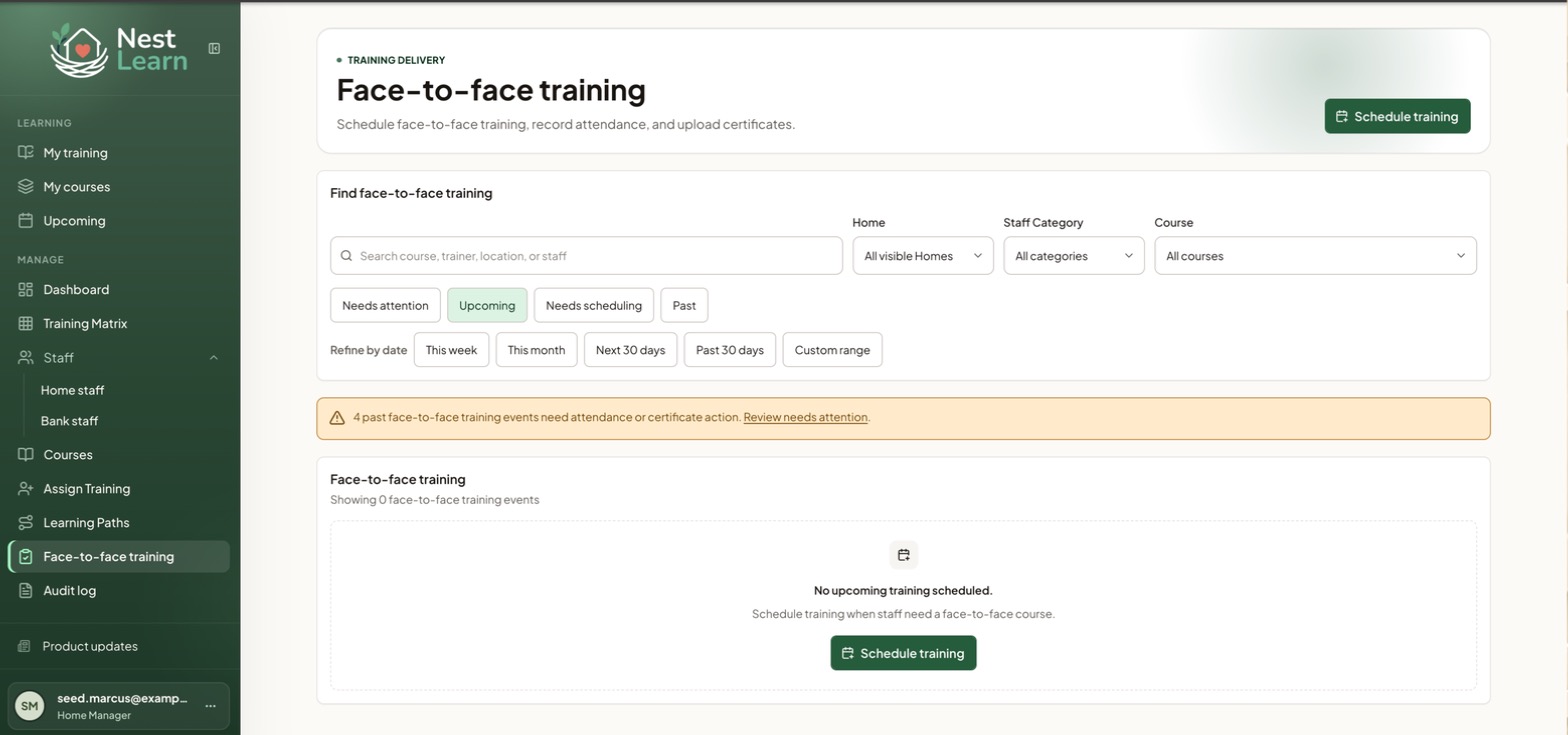Click the Assign Training person-plus icon
The width and height of the screenshot is (1568, 735).
pyautogui.click(x=26, y=489)
